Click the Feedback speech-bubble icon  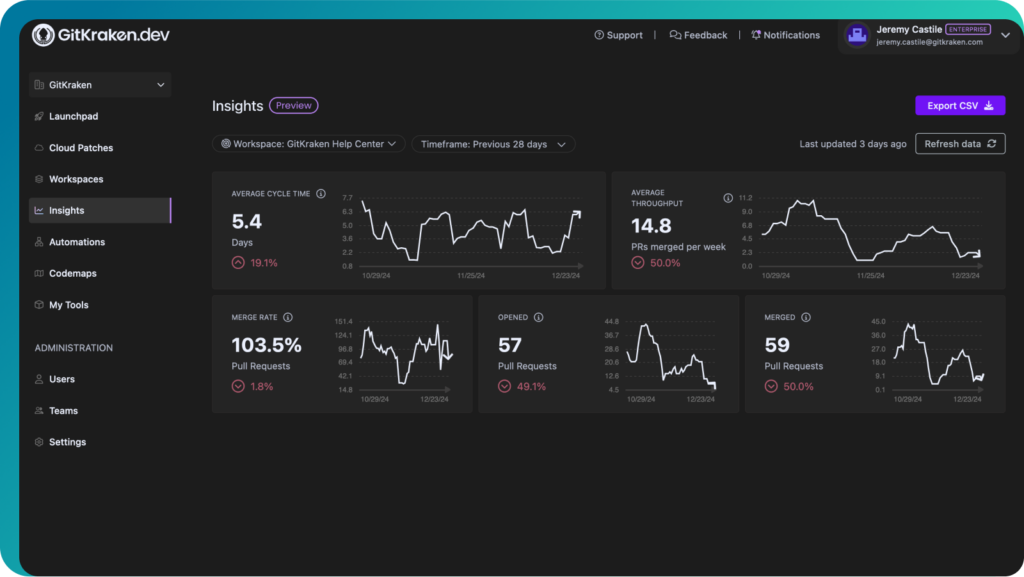pos(675,35)
